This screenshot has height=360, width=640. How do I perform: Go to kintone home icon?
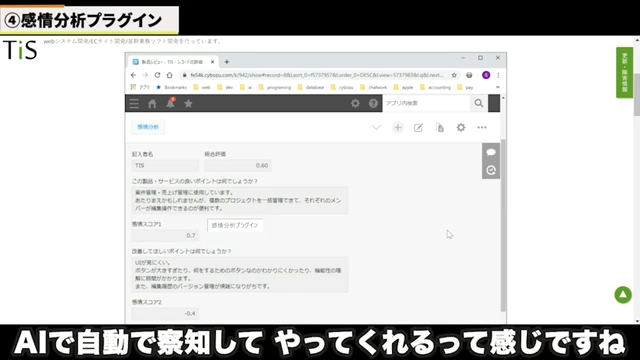152,103
